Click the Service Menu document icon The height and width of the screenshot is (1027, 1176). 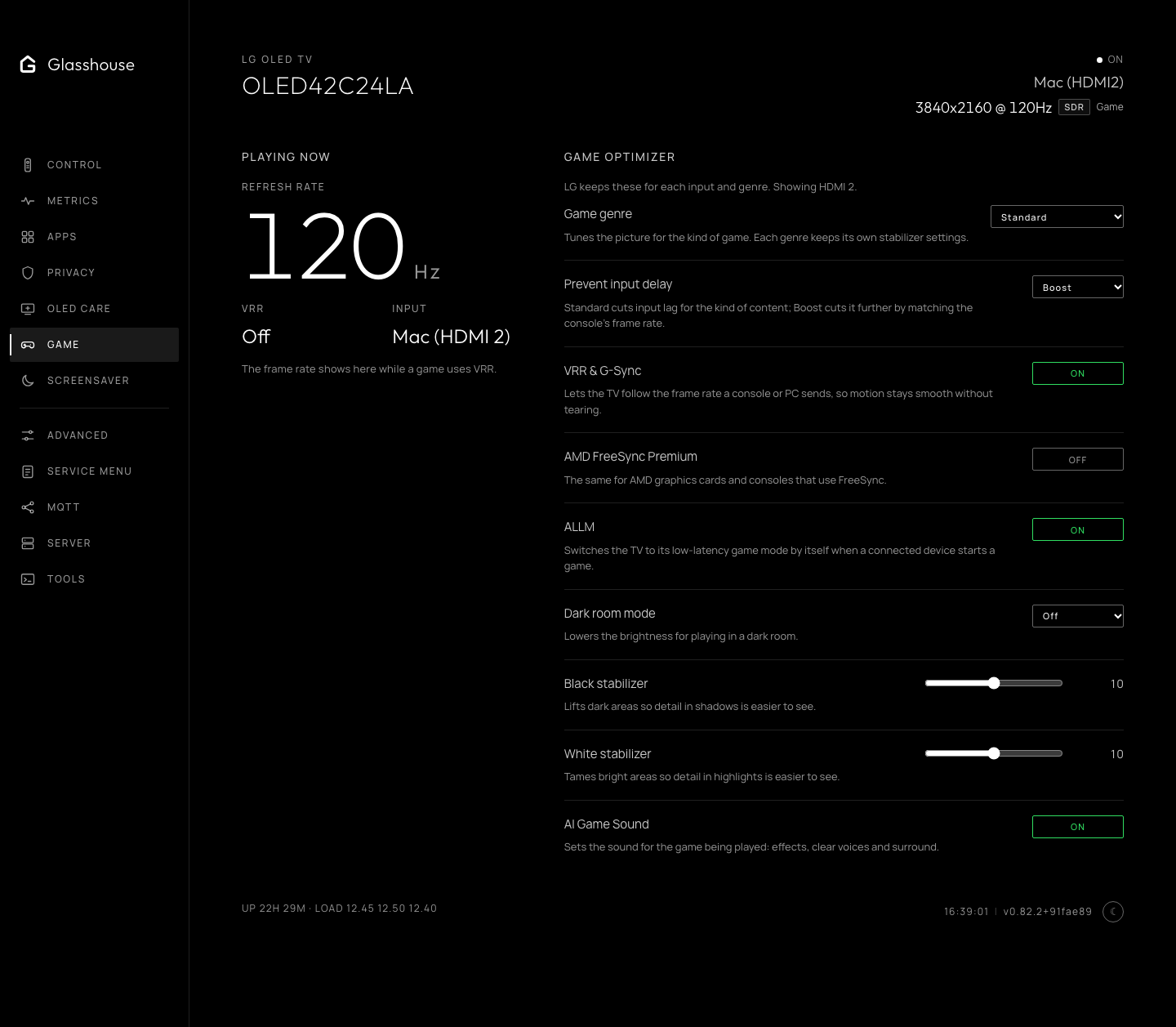click(x=28, y=471)
